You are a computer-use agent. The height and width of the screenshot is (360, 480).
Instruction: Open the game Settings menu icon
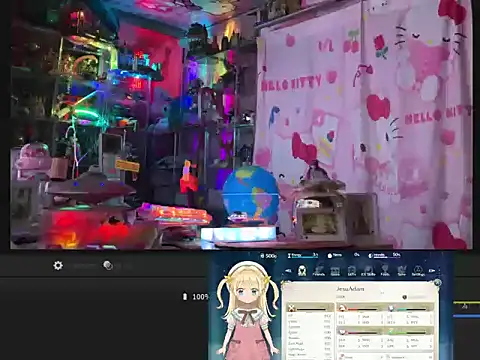pyautogui.click(x=418, y=271)
